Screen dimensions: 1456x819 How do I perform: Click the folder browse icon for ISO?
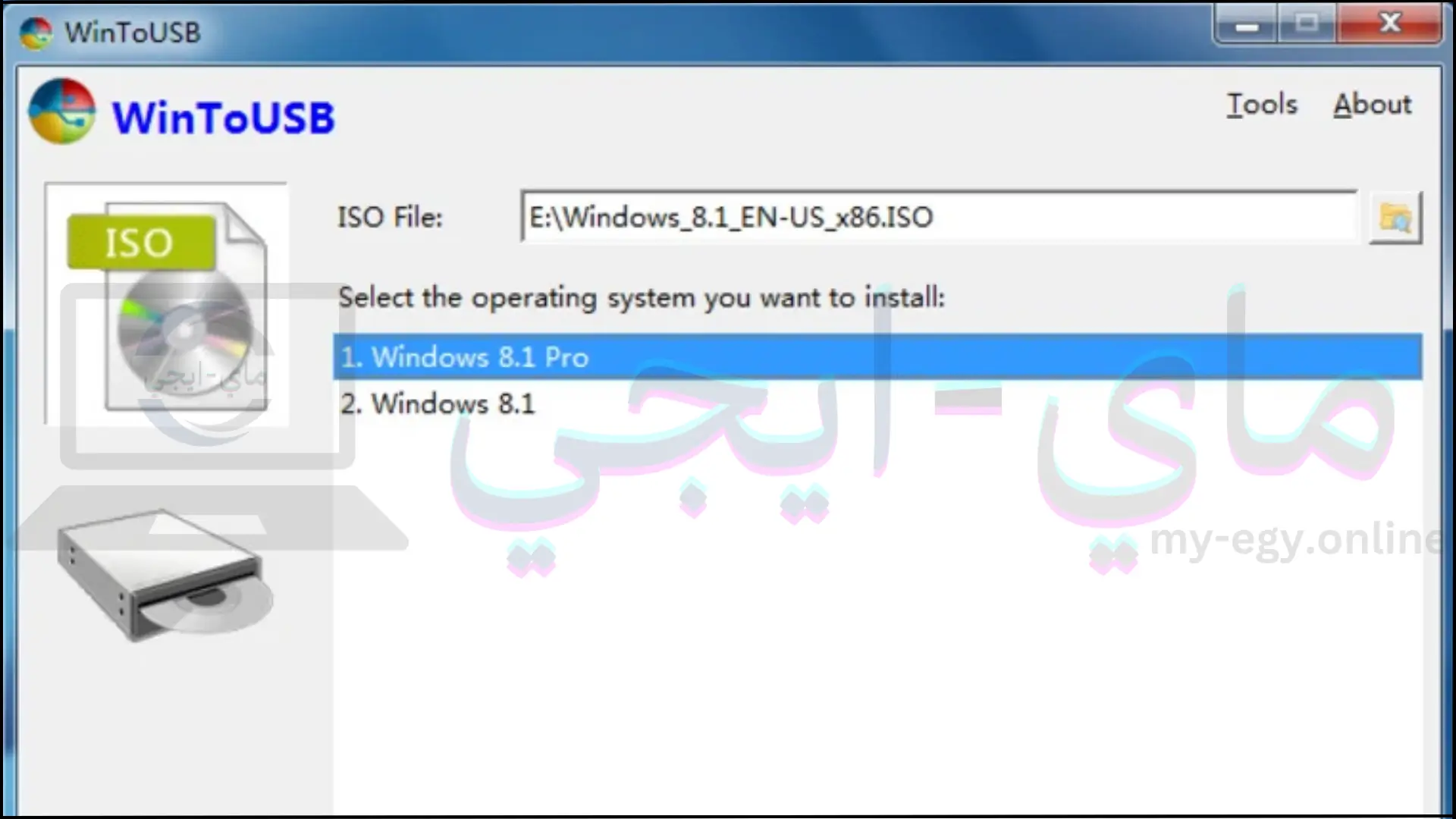[1395, 216]
